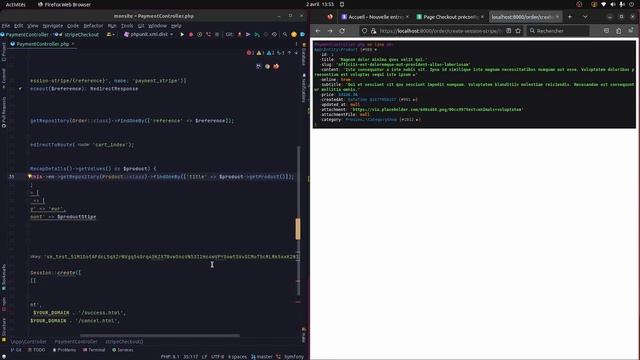Click the Symfony status bar widget
This screenshot has width=640, height=360.
(290, 357)
